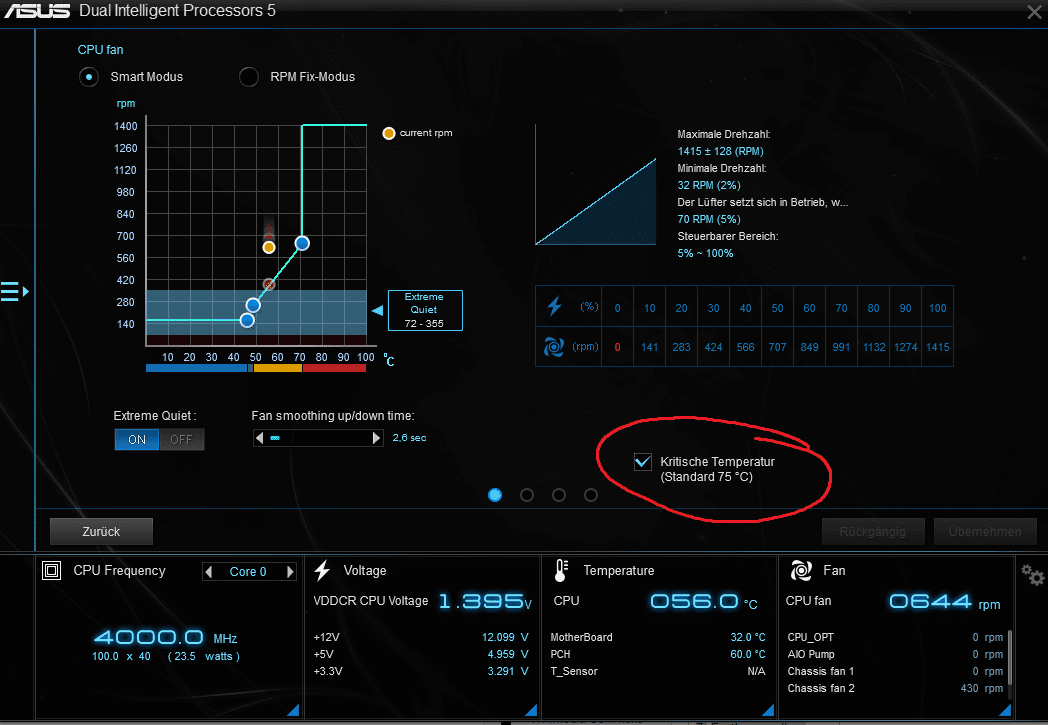
Task: Click the orange mid-temperature color bar
Action: (x=278, y=368)
